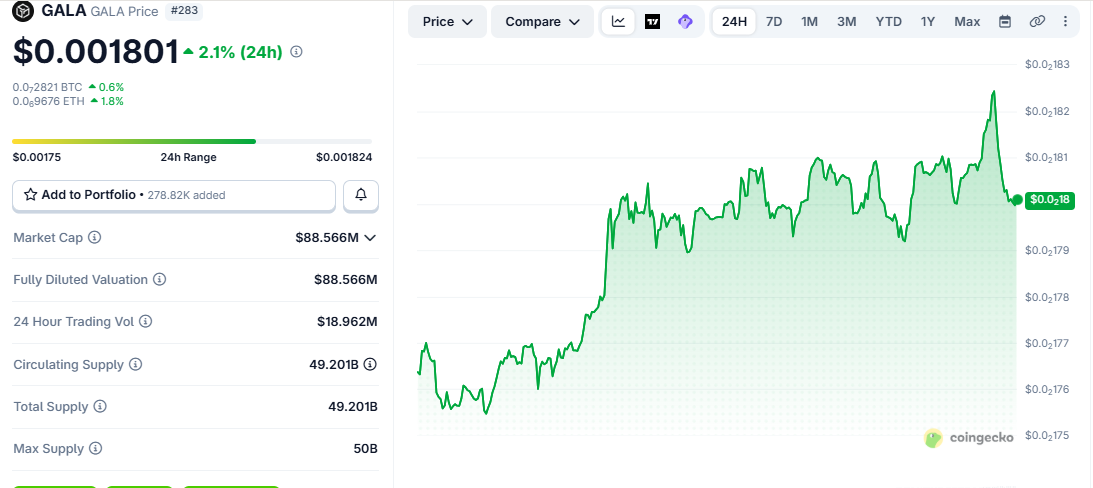
Task: Open the Price dropdown
Action: (x=448, y=22)
